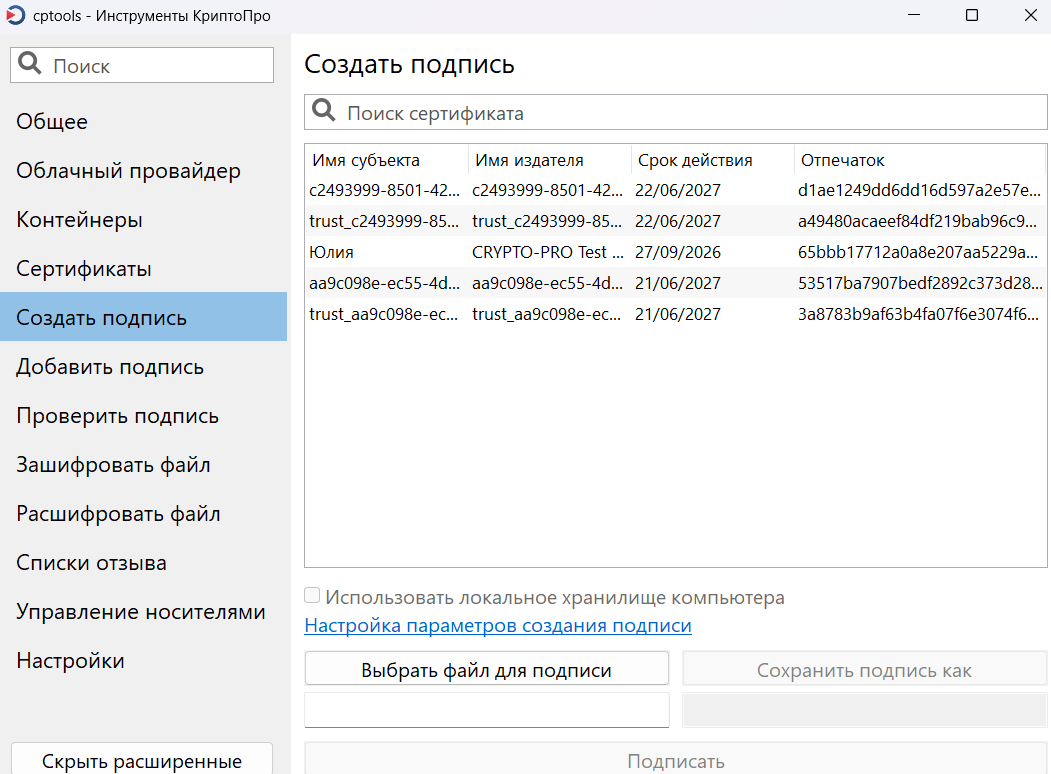Click the 27/09/2026 expiry date cell
This screenshot has width=1051, height=774.
(678, 252)
